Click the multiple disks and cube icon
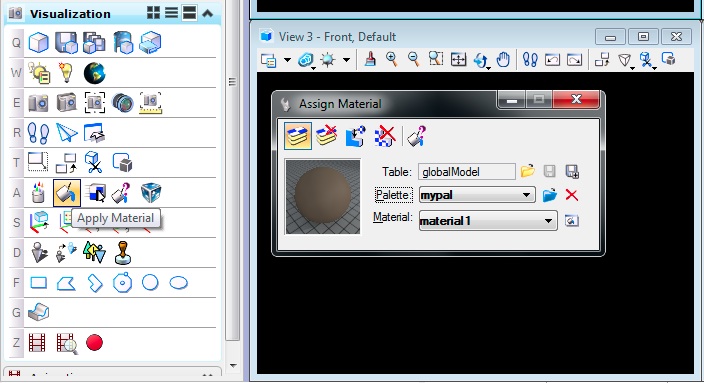 click(94, 43)
